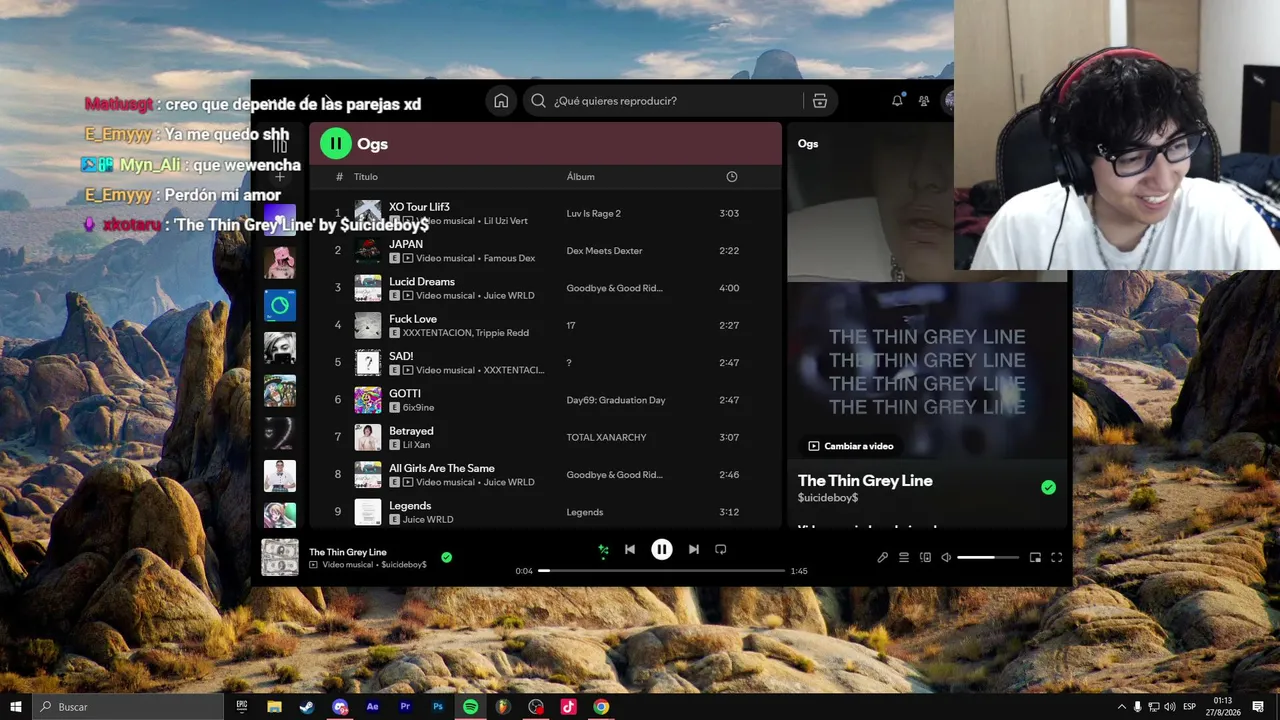Viewport: 1280px width, 720px height.
Task: Switch to Spotify in the taskbar
Action: click(x=470, y=707)
